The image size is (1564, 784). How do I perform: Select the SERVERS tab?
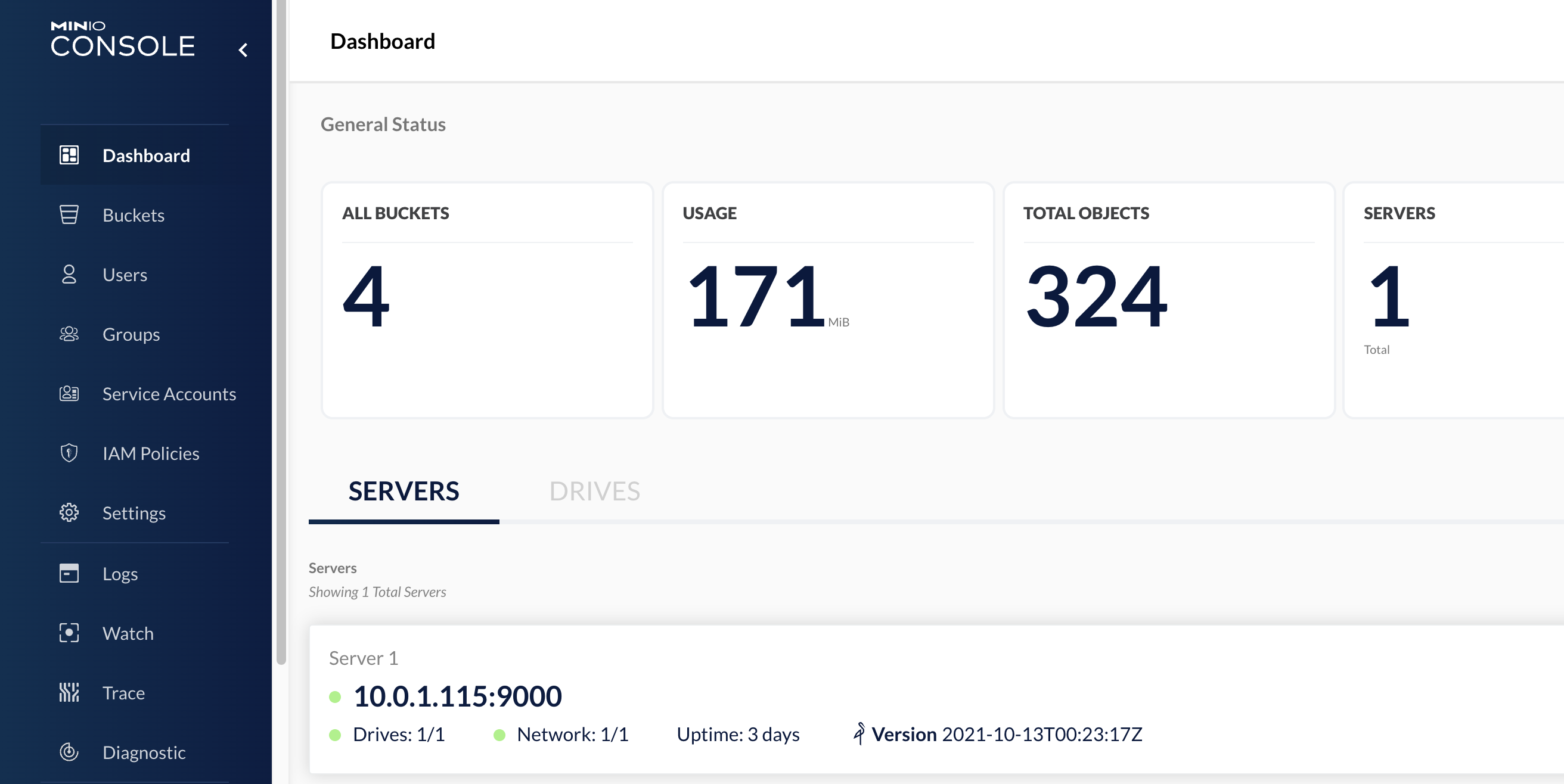pos(404,491)
